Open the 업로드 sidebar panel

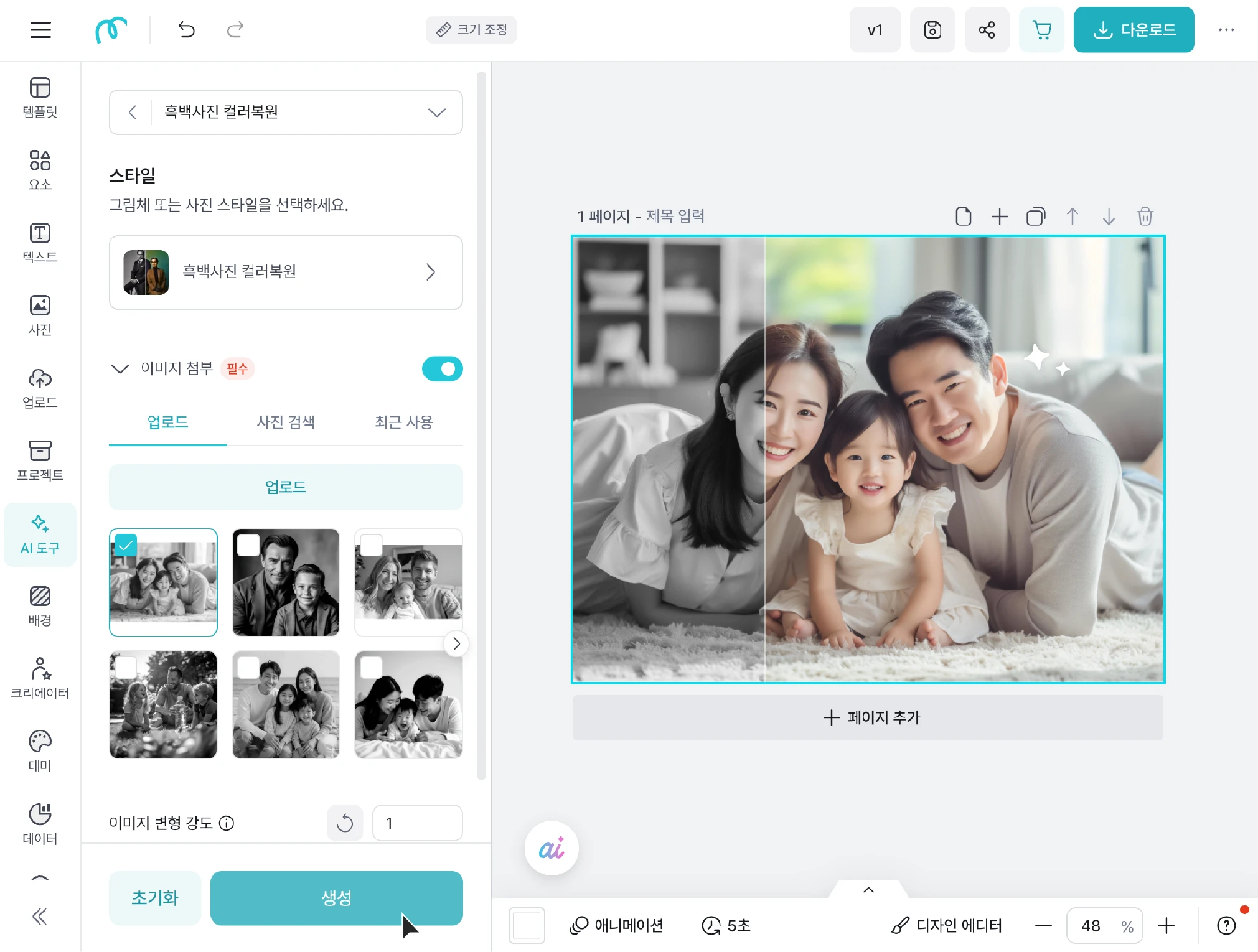pyautogui.click(x=40, y=388)
